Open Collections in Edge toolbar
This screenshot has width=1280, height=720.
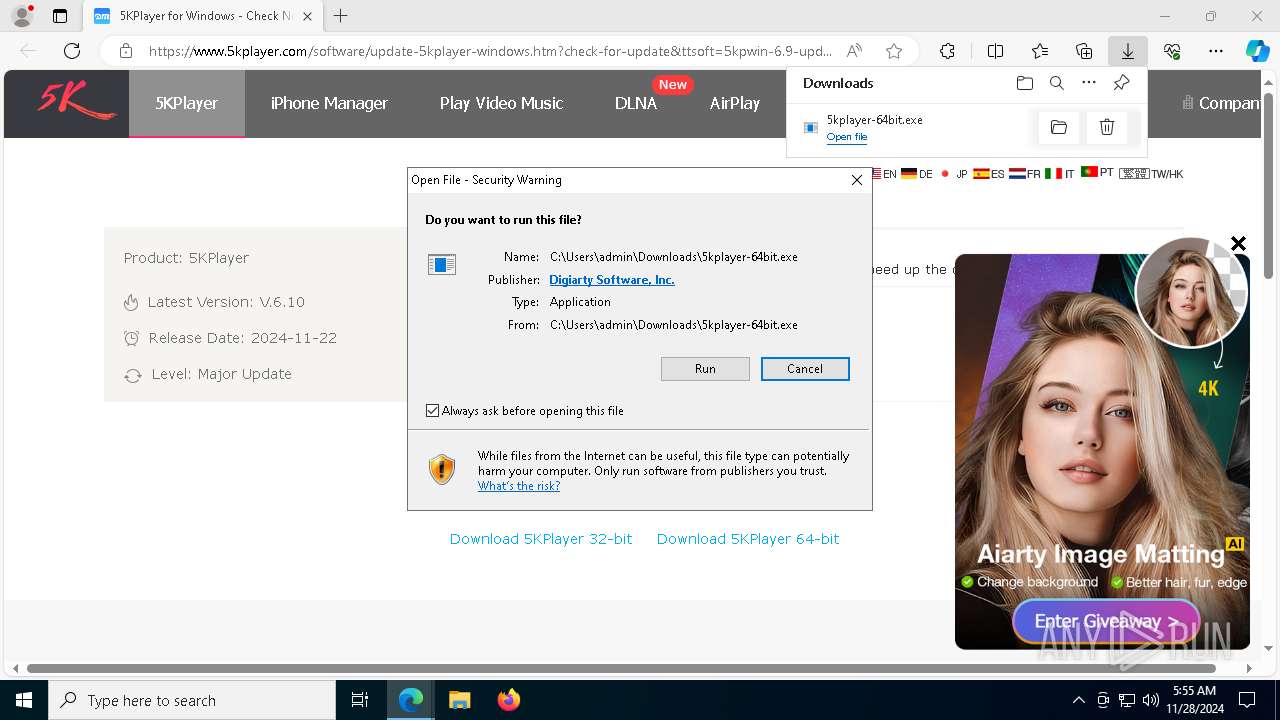[x=1084, y=51]
